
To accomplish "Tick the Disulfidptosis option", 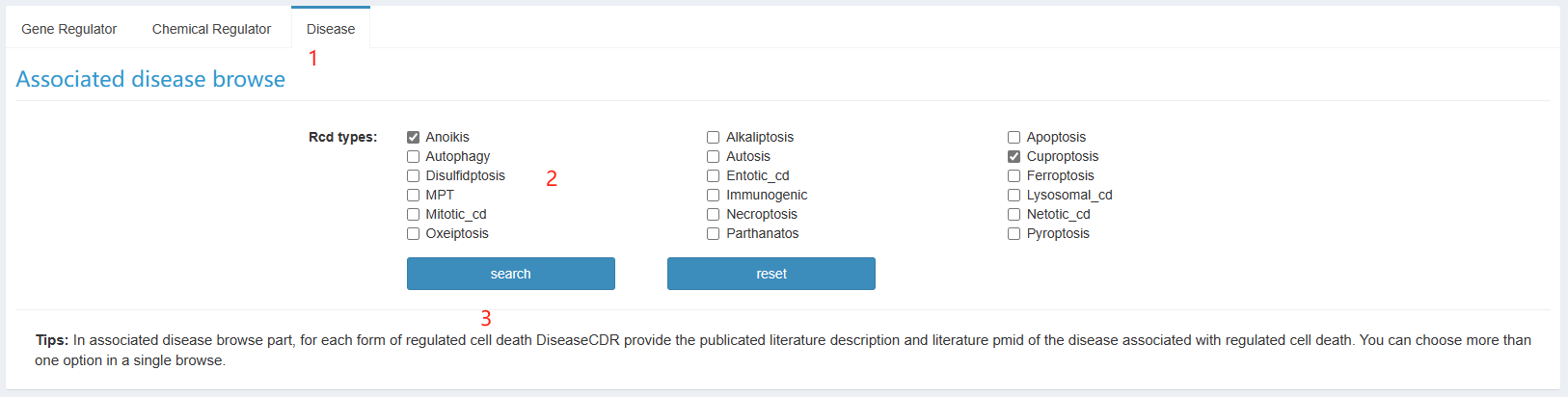I will pyautogui.click(x=413, y=176).
